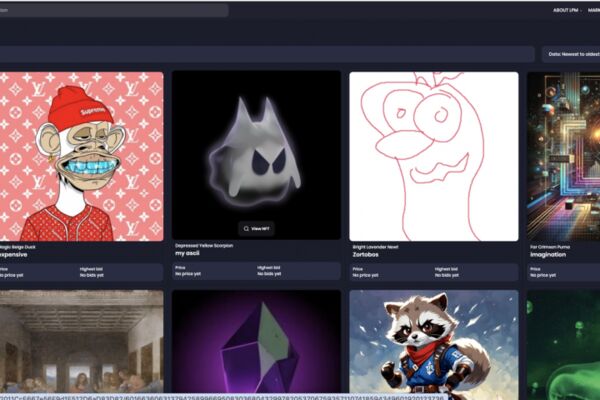Click the magnifier icon in the View NFT button
Viewport: 600px width, 400px height.
click(x=246, y=229)
